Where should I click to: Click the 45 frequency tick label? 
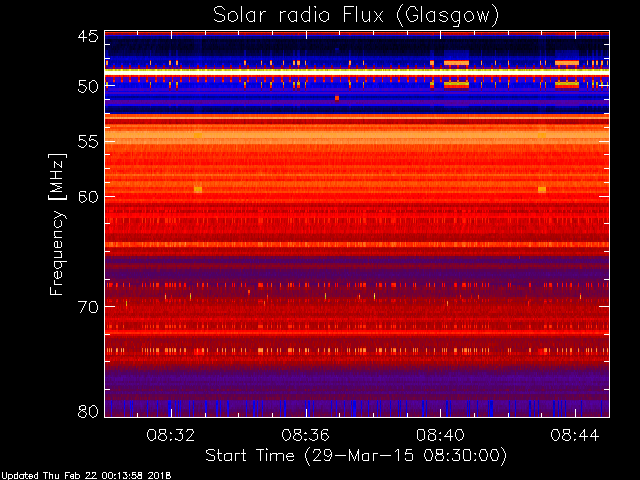(x=88, y=37)
